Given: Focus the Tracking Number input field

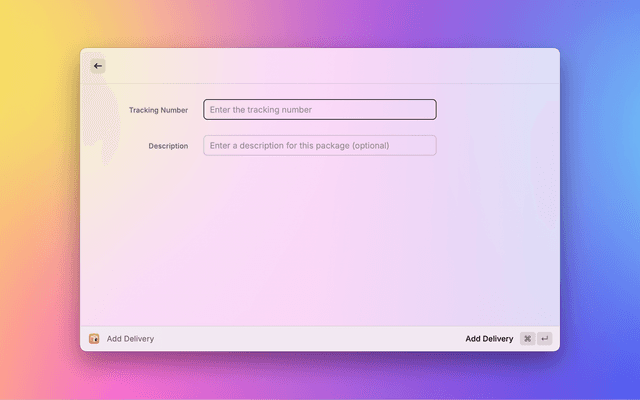Looking at the screenshot, I should [320, 110].
